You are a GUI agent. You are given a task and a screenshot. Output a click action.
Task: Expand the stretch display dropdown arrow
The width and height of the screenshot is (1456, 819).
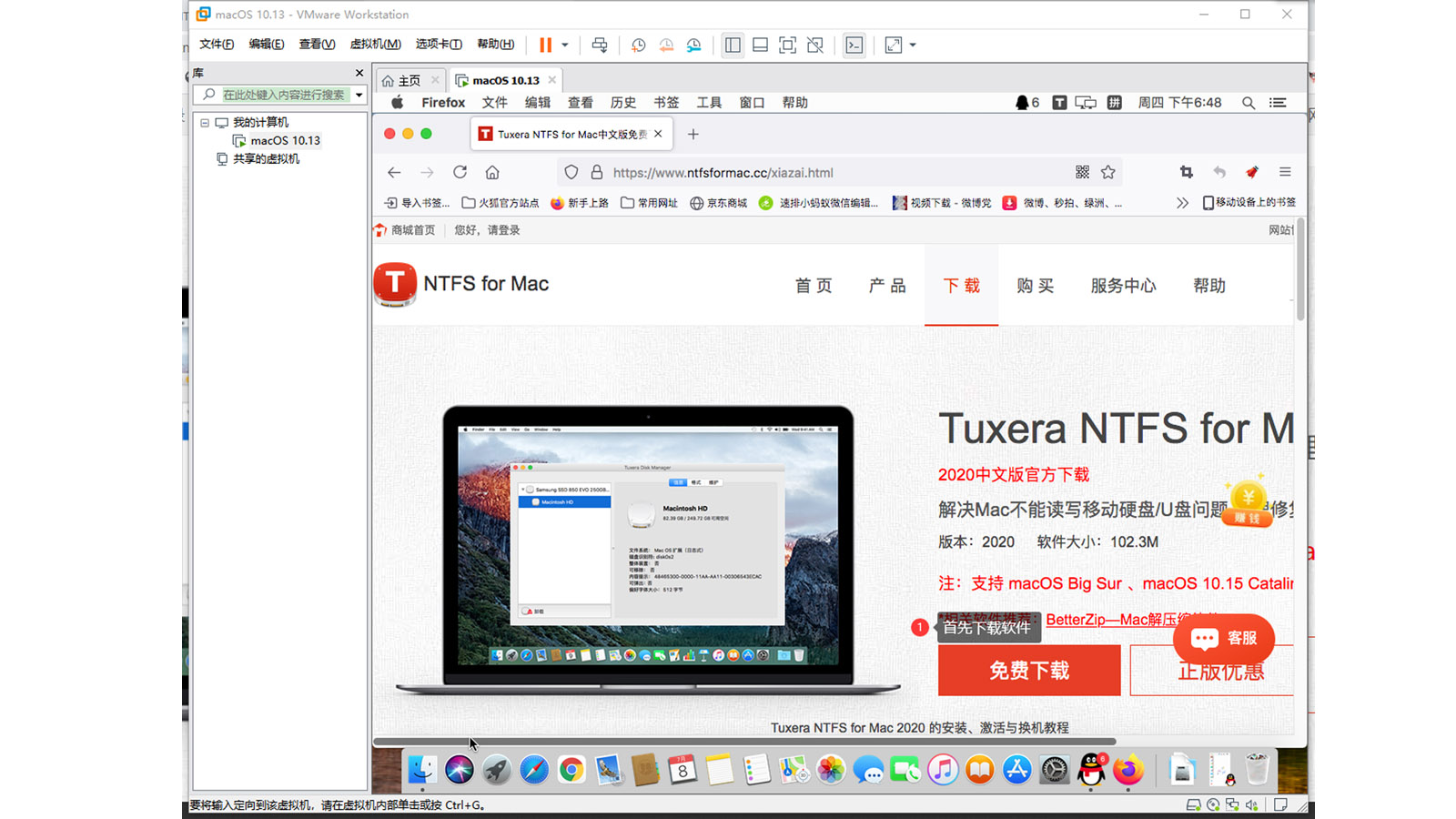913,45
